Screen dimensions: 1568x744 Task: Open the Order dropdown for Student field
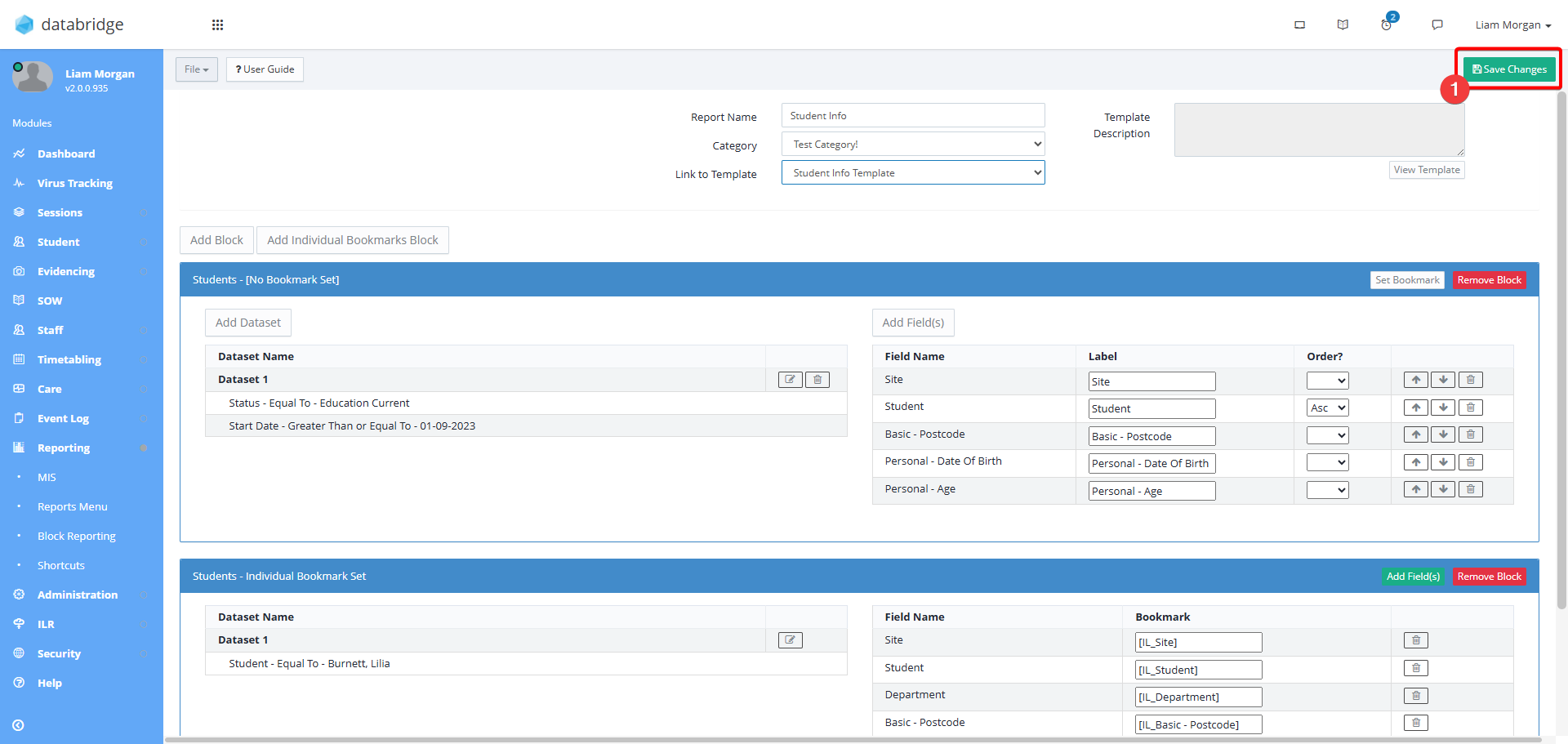coord(1327,408)
